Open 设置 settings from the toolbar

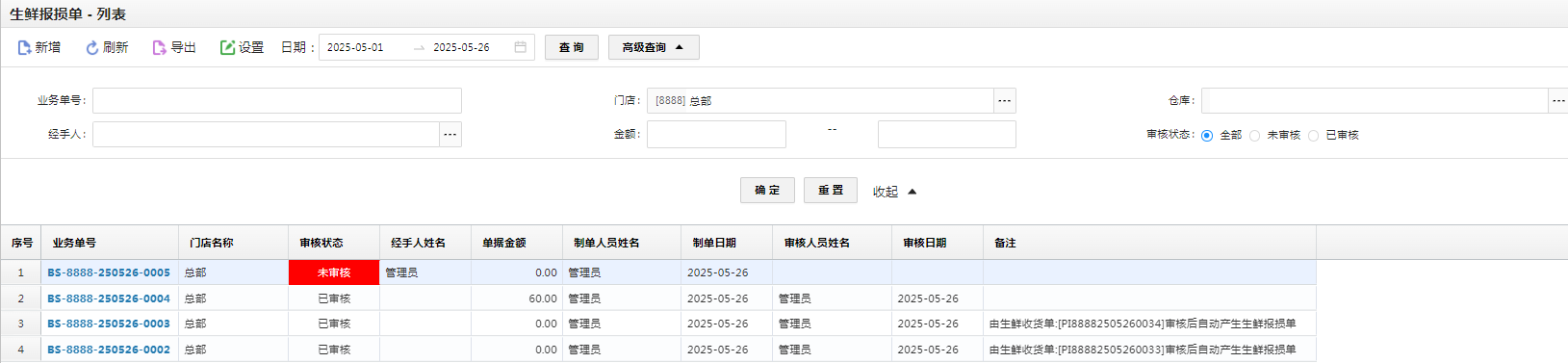[x=242, y=47]
